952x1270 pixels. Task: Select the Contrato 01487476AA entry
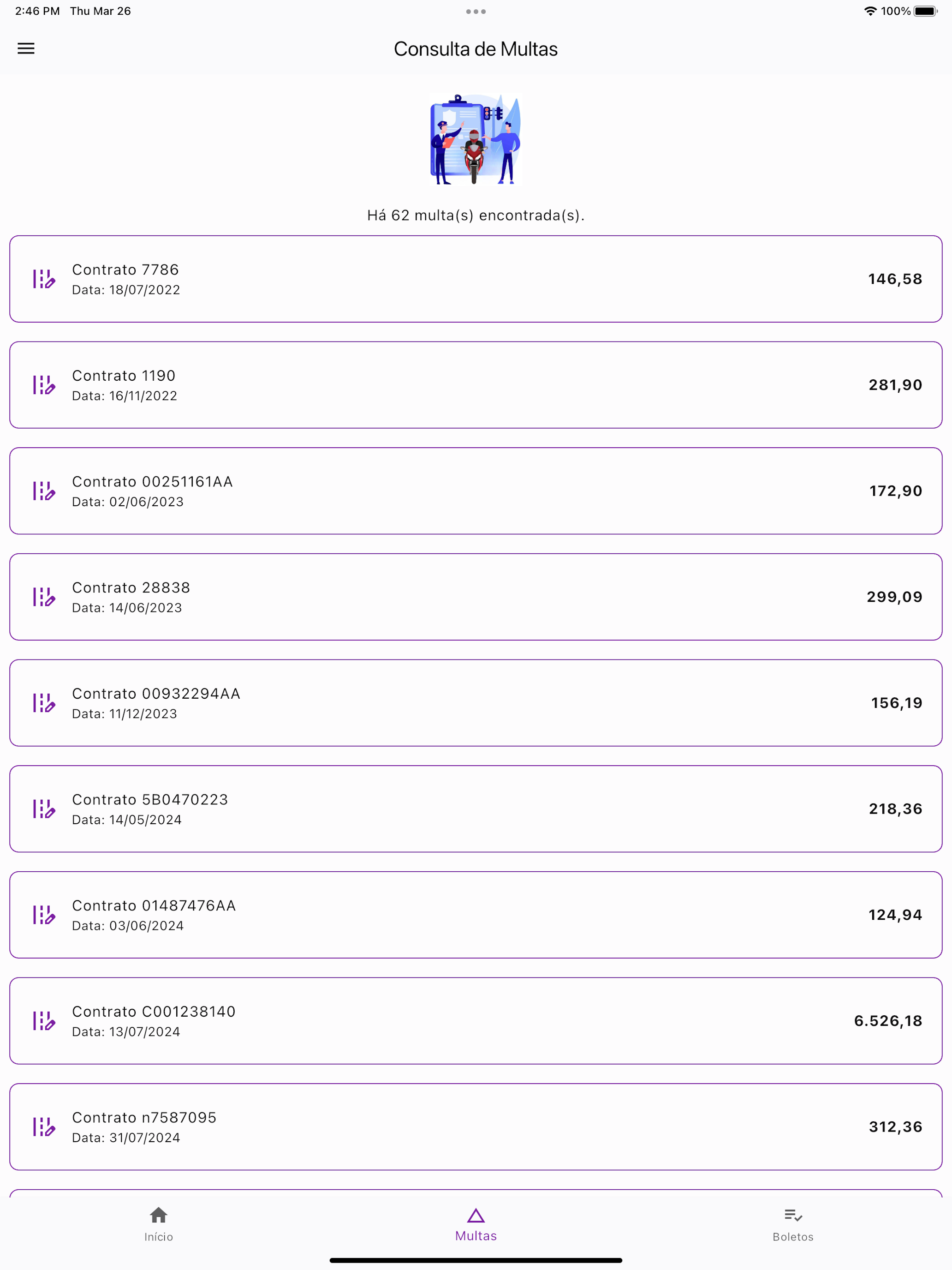click(x=476, y=915)
